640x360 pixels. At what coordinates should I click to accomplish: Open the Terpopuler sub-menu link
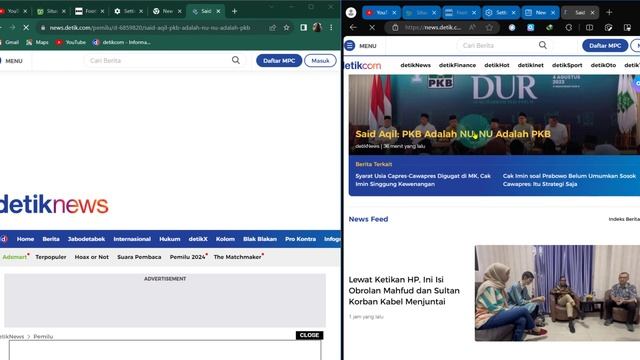(51, 257)
